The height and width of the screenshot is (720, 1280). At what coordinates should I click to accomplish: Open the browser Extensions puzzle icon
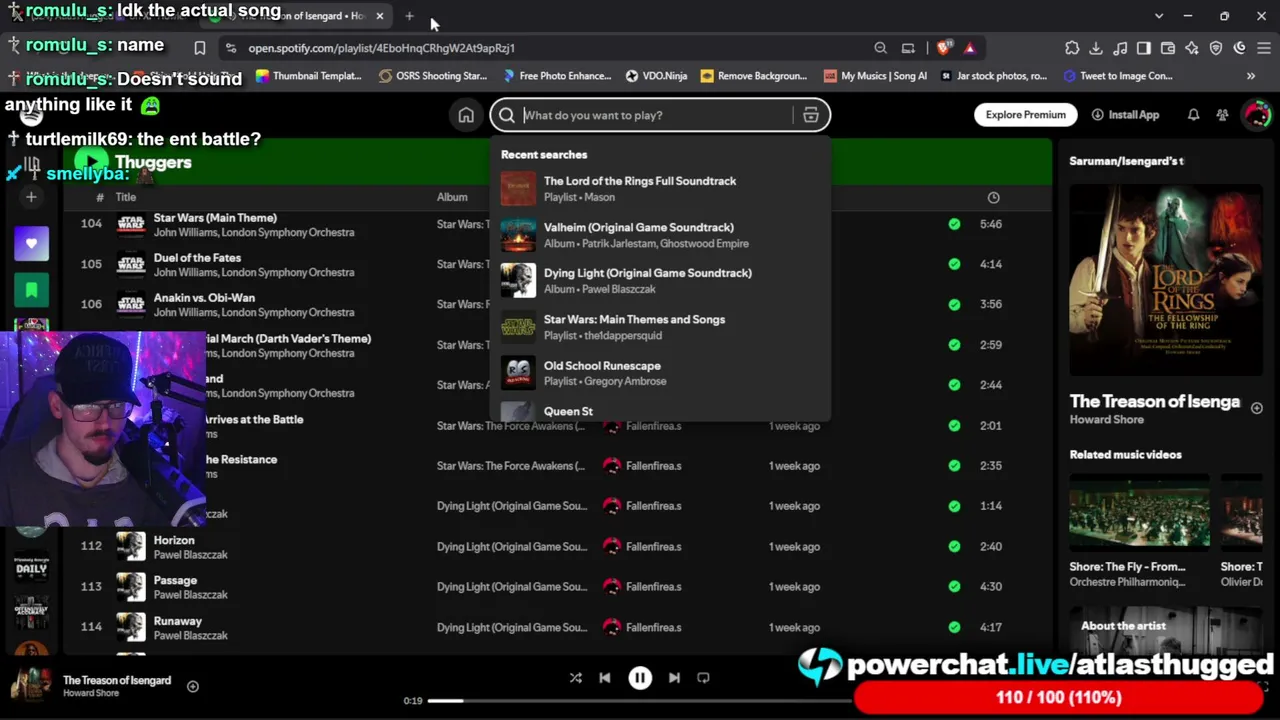pyautogui.click(x=1072, y=48)
